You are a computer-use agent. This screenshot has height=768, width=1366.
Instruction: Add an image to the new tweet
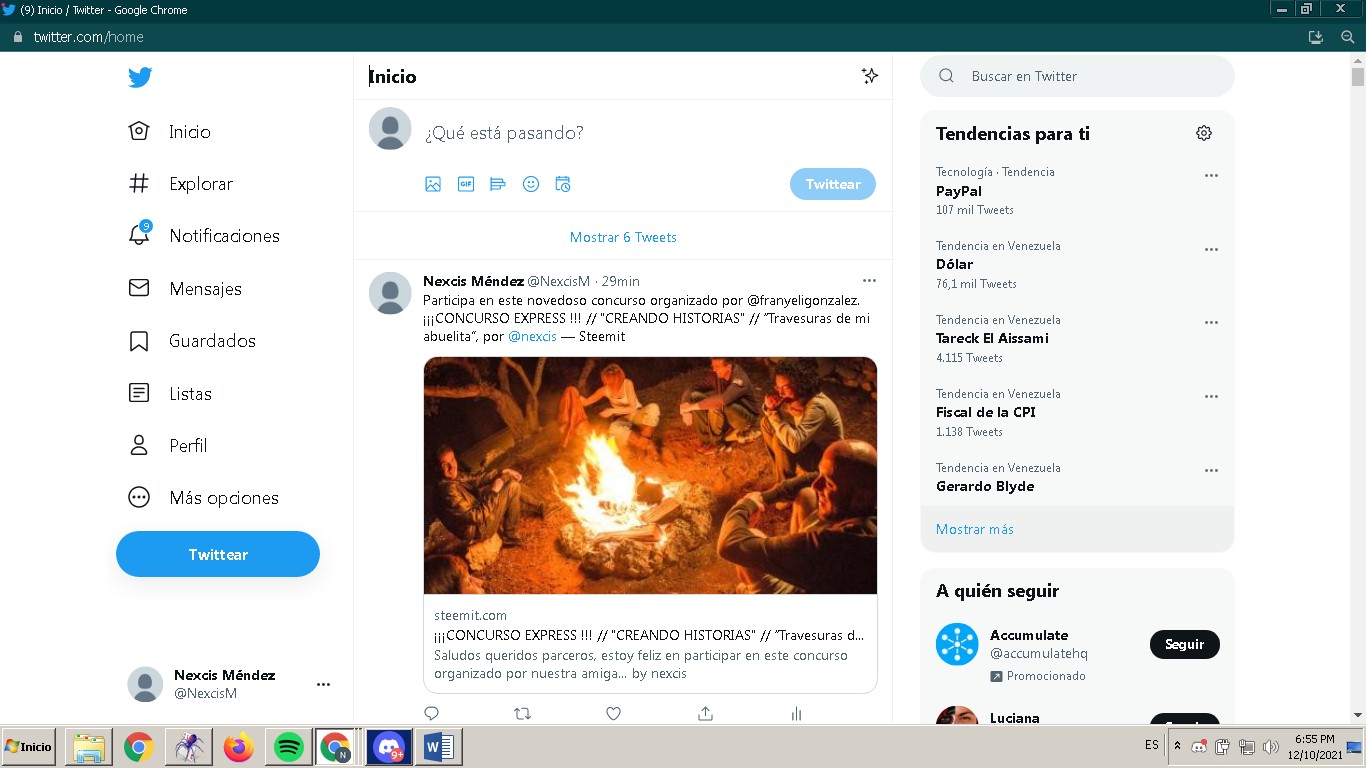(x=433, y=184)
